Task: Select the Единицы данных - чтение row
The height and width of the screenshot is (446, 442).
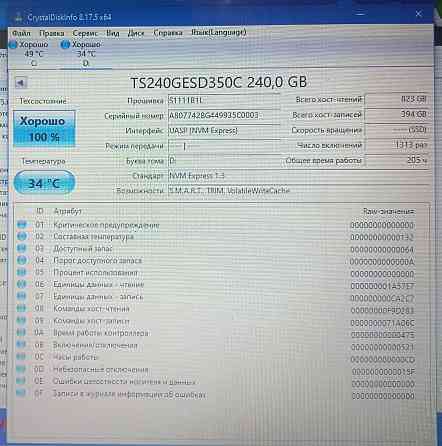Action: (215, 285)
